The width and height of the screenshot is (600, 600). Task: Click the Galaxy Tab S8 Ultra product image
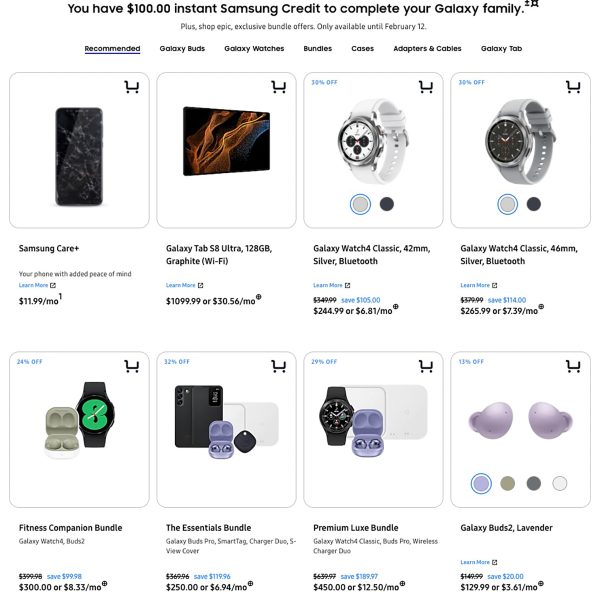[x=226, y=143]
